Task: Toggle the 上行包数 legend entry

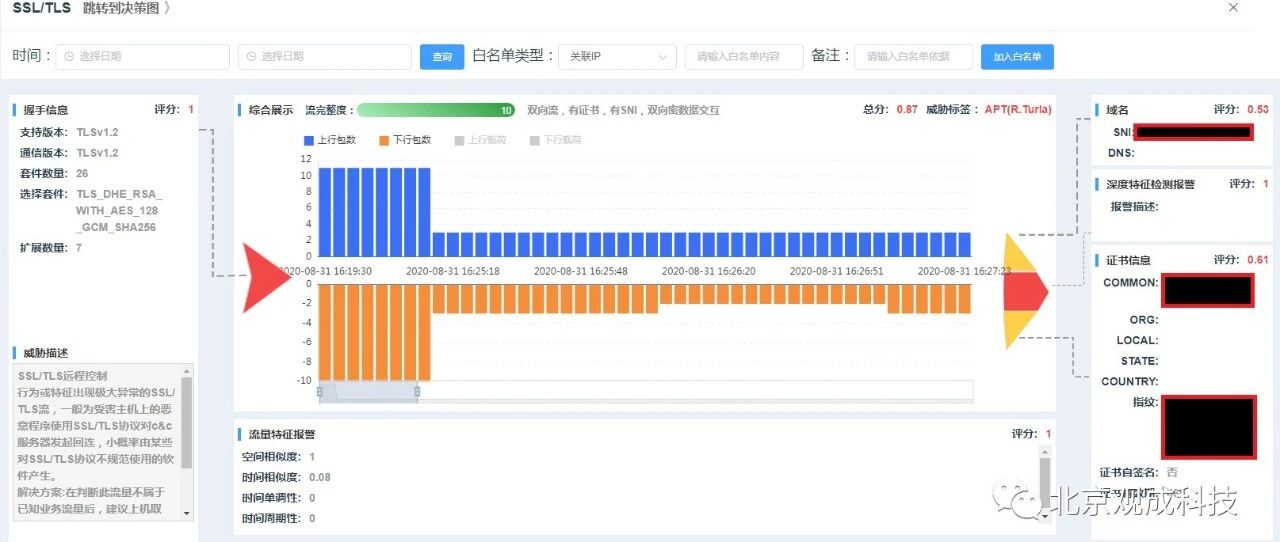Action: pos(329,140)
